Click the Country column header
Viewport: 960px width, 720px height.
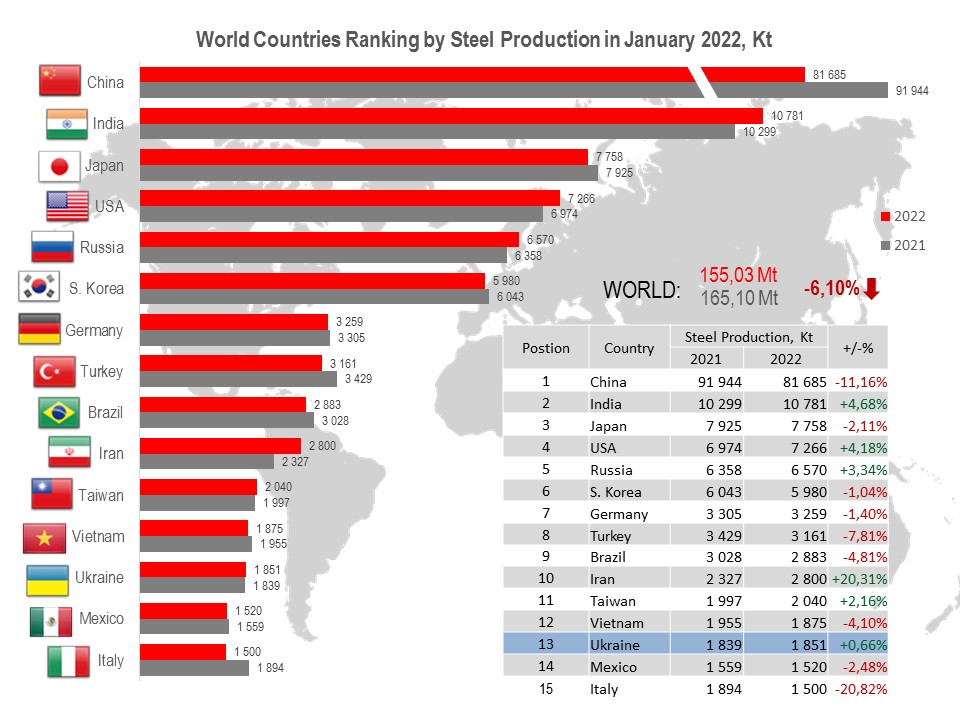(x=629, y=348)
